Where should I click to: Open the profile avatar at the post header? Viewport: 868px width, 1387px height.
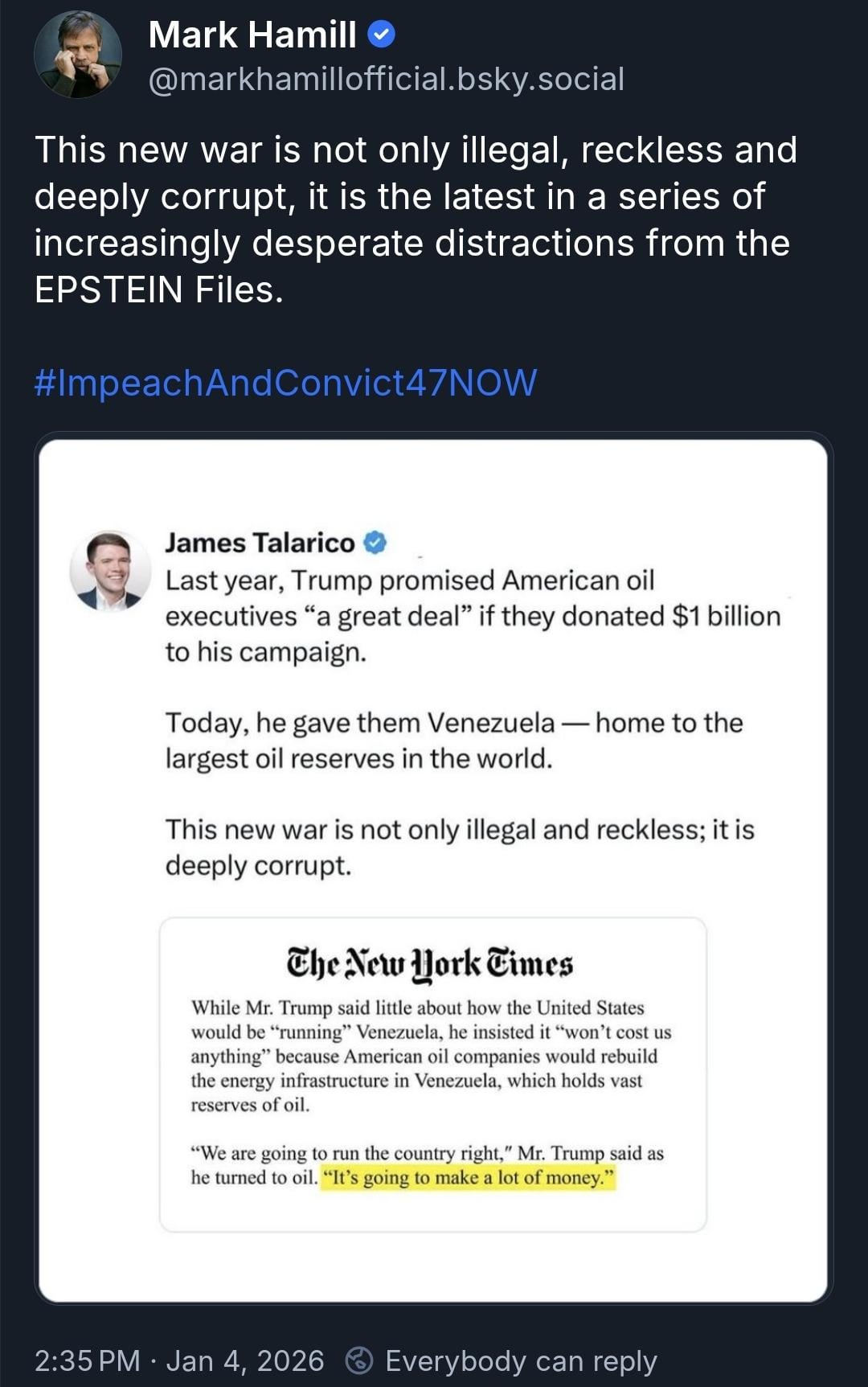[x=78, y=55]
